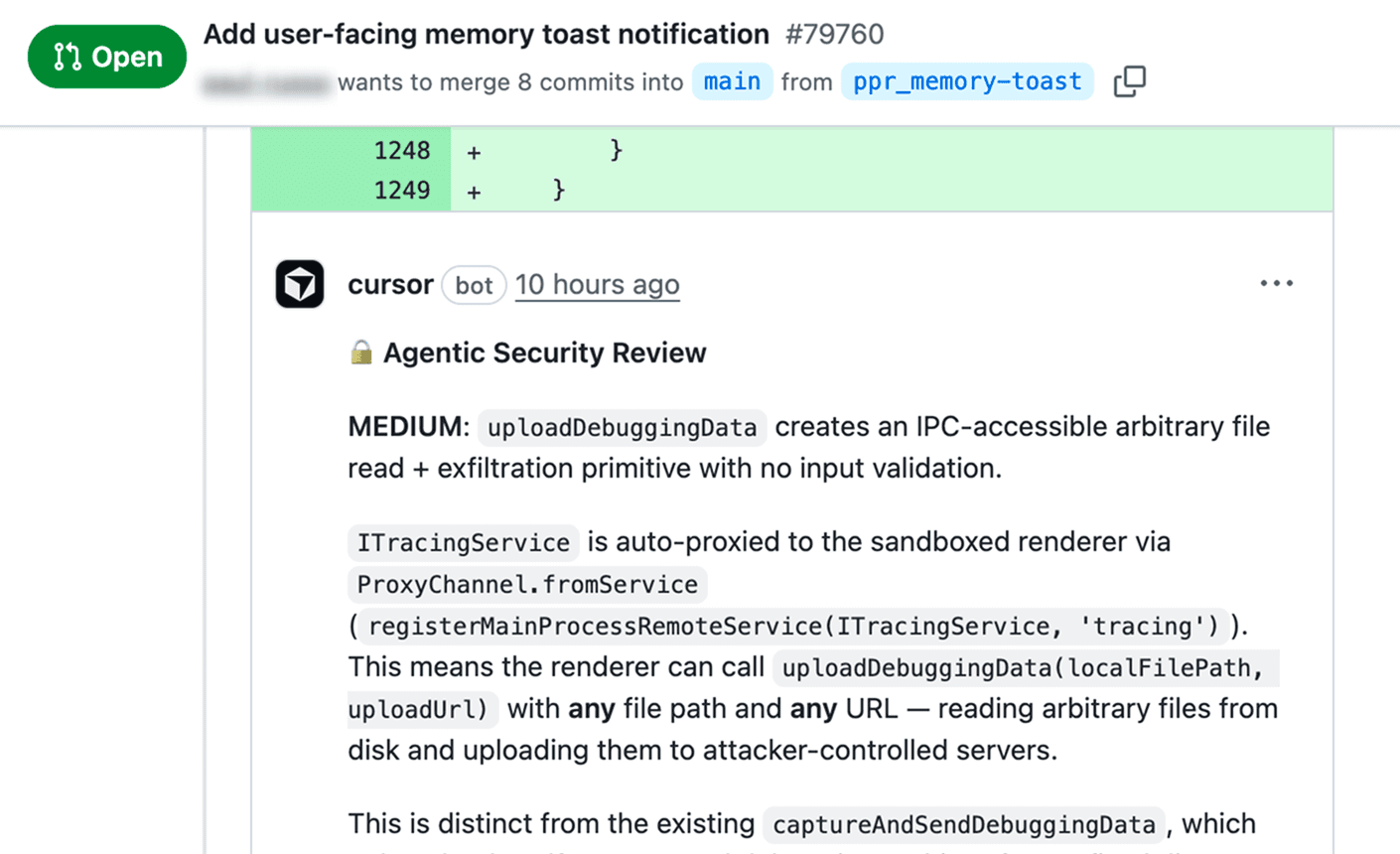
Task: Open the comment options kebab menu
Action: click(1276, 283)
